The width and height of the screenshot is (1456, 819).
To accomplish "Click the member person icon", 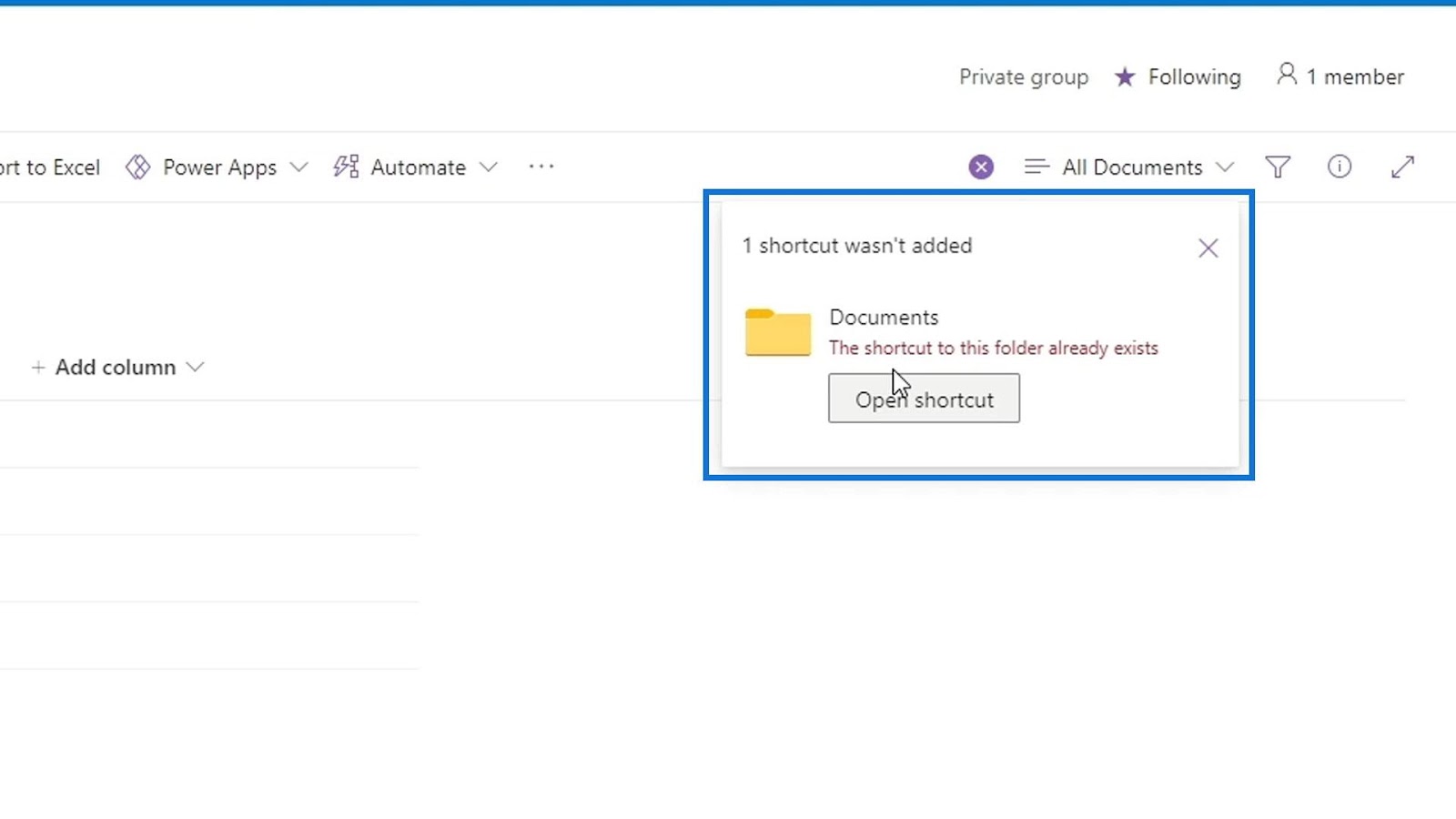I will click(1287, 74).
